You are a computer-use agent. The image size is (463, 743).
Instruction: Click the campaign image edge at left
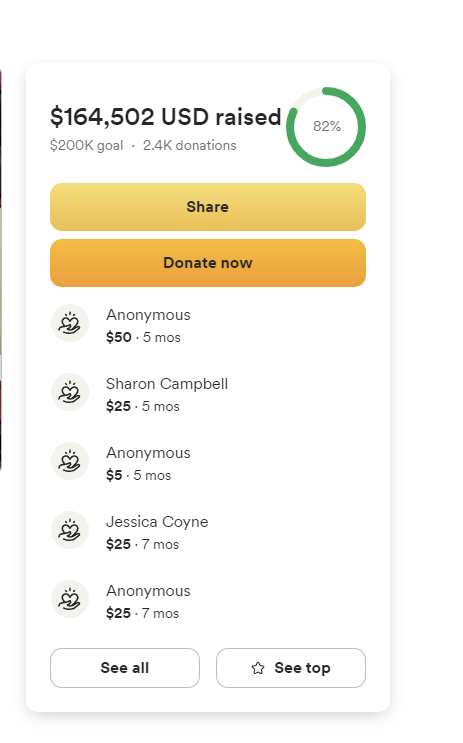coord(1,270)
